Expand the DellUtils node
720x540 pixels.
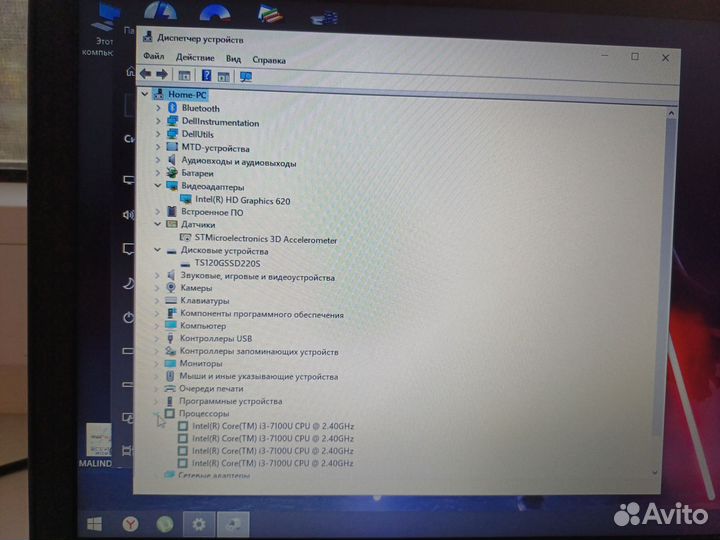(x=158, y=134)
